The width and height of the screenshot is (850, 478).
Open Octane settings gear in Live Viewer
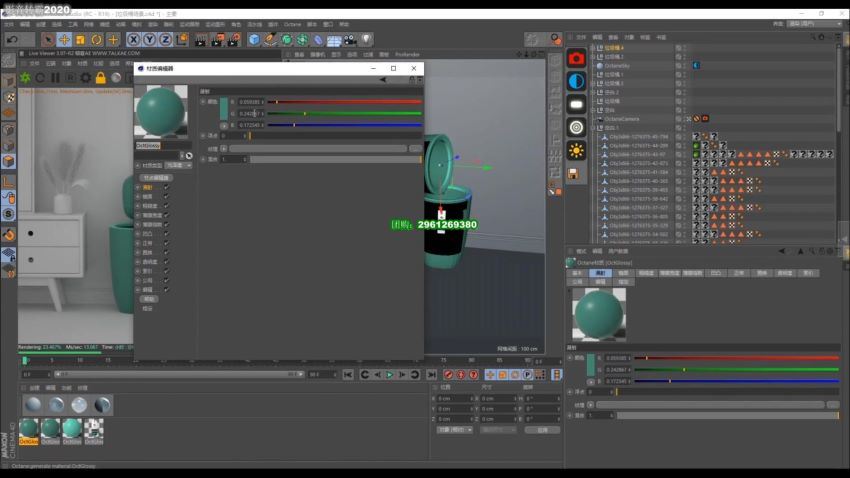point(85,78)
